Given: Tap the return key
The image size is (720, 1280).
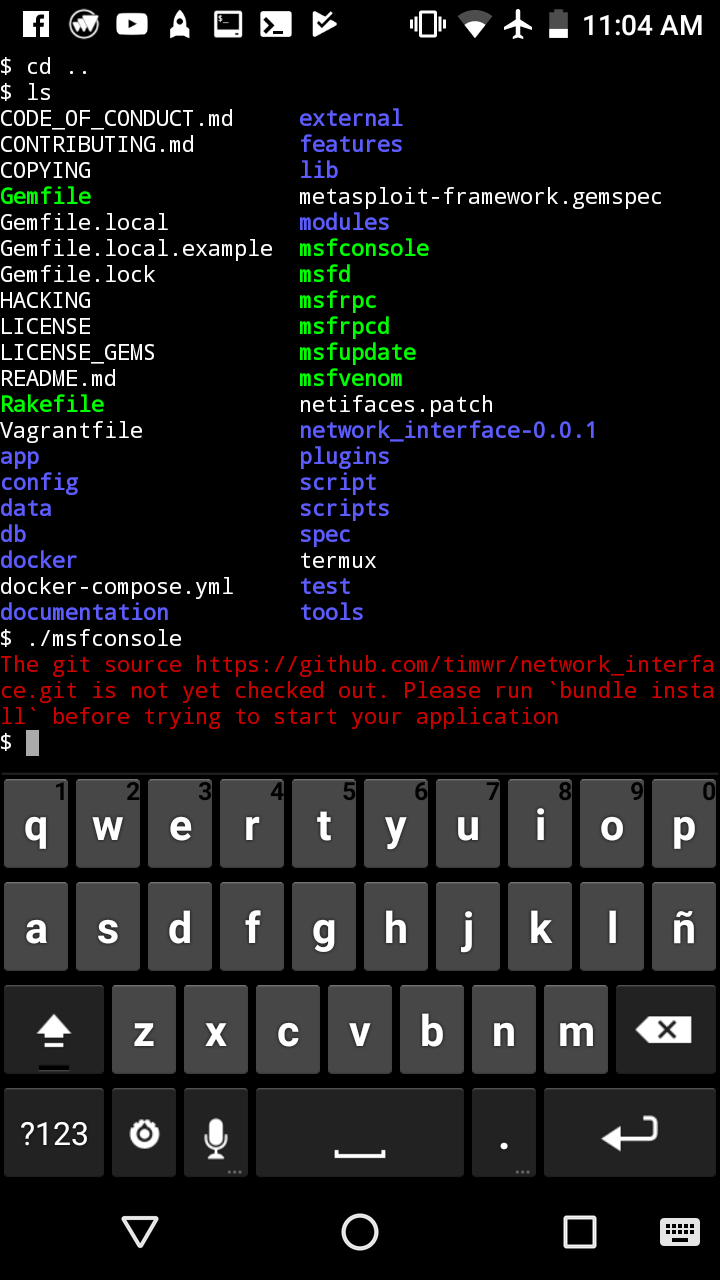Looking at the screenshot, I should [x=630, y=1134].
